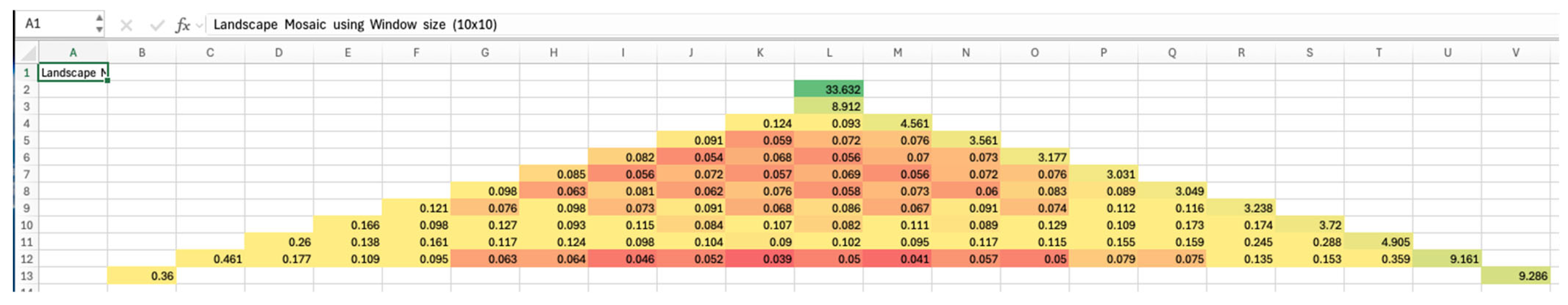Select row 12 header
1568x305 pixels.
(27, 259)
